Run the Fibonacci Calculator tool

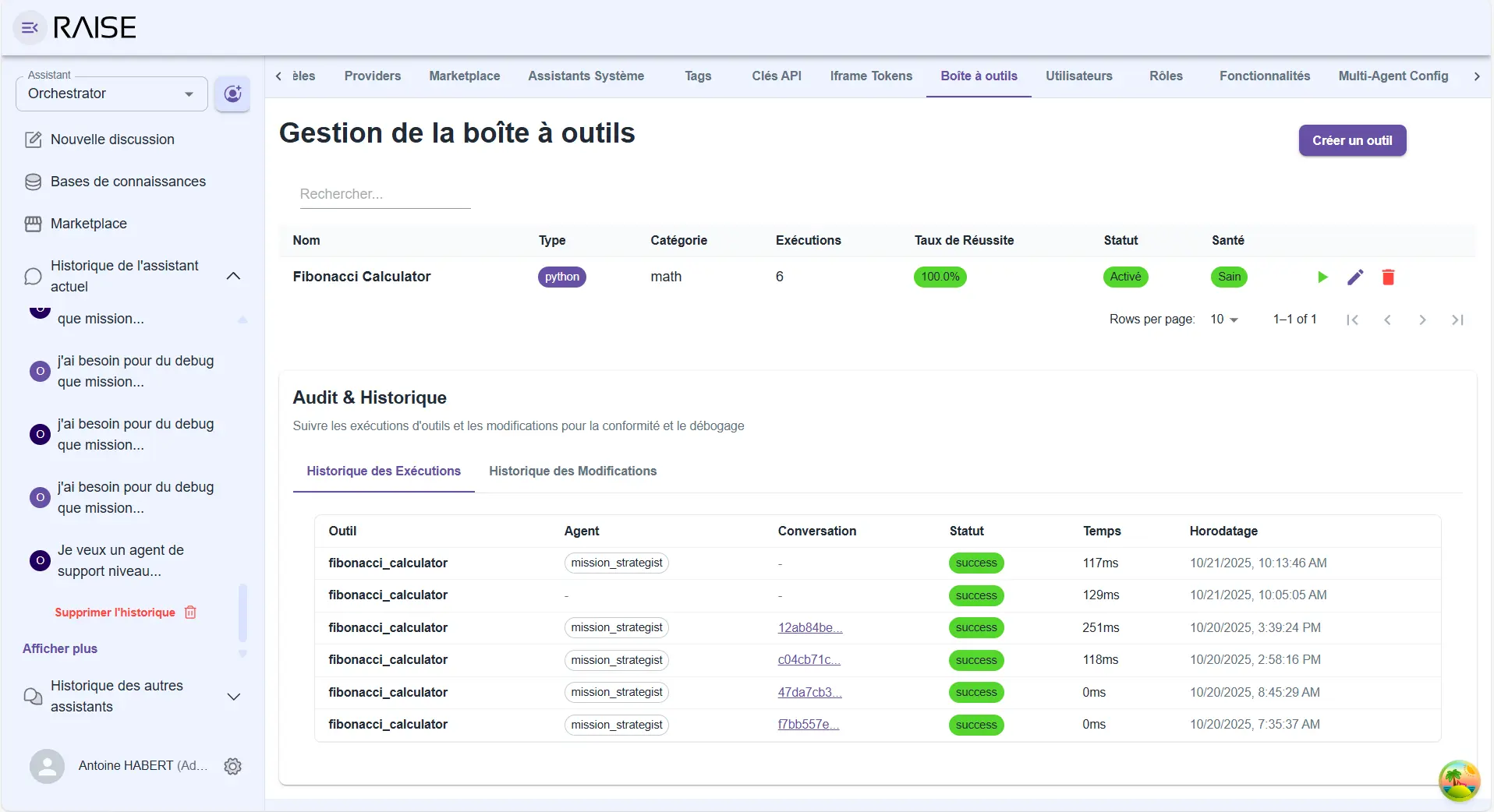point(1322,277)
